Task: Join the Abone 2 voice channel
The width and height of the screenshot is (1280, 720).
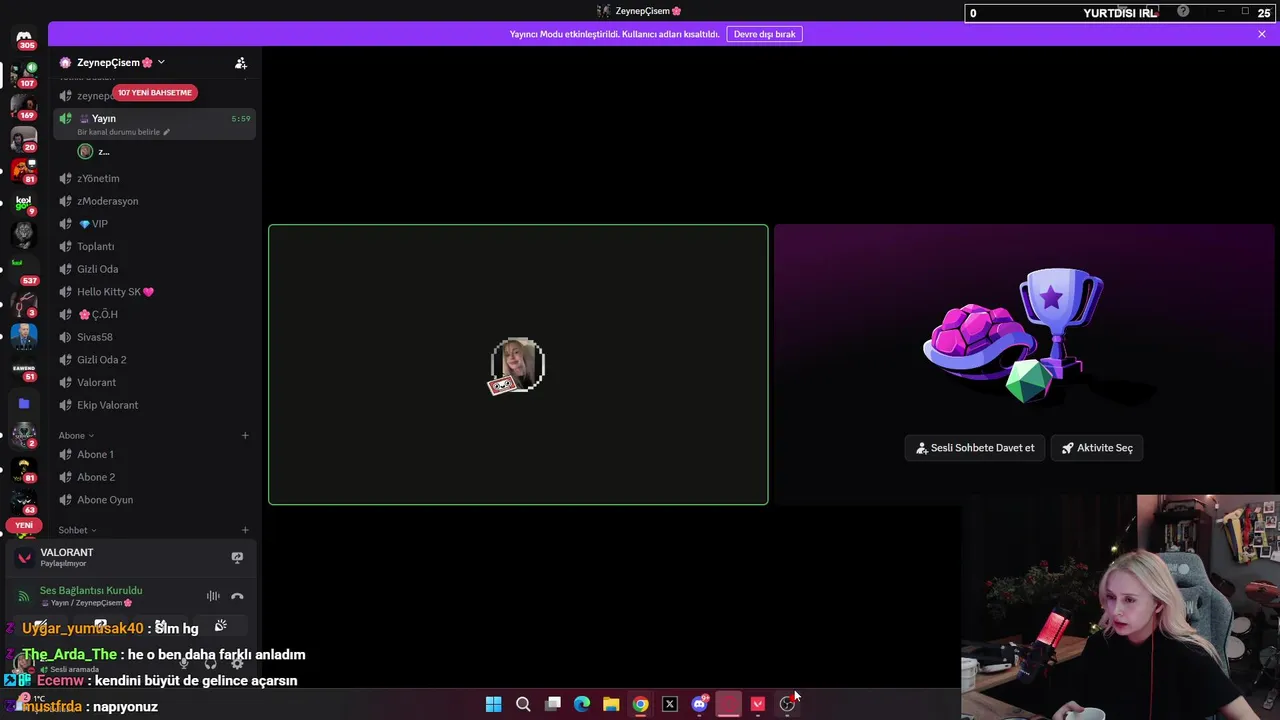Action: [153, 477]
